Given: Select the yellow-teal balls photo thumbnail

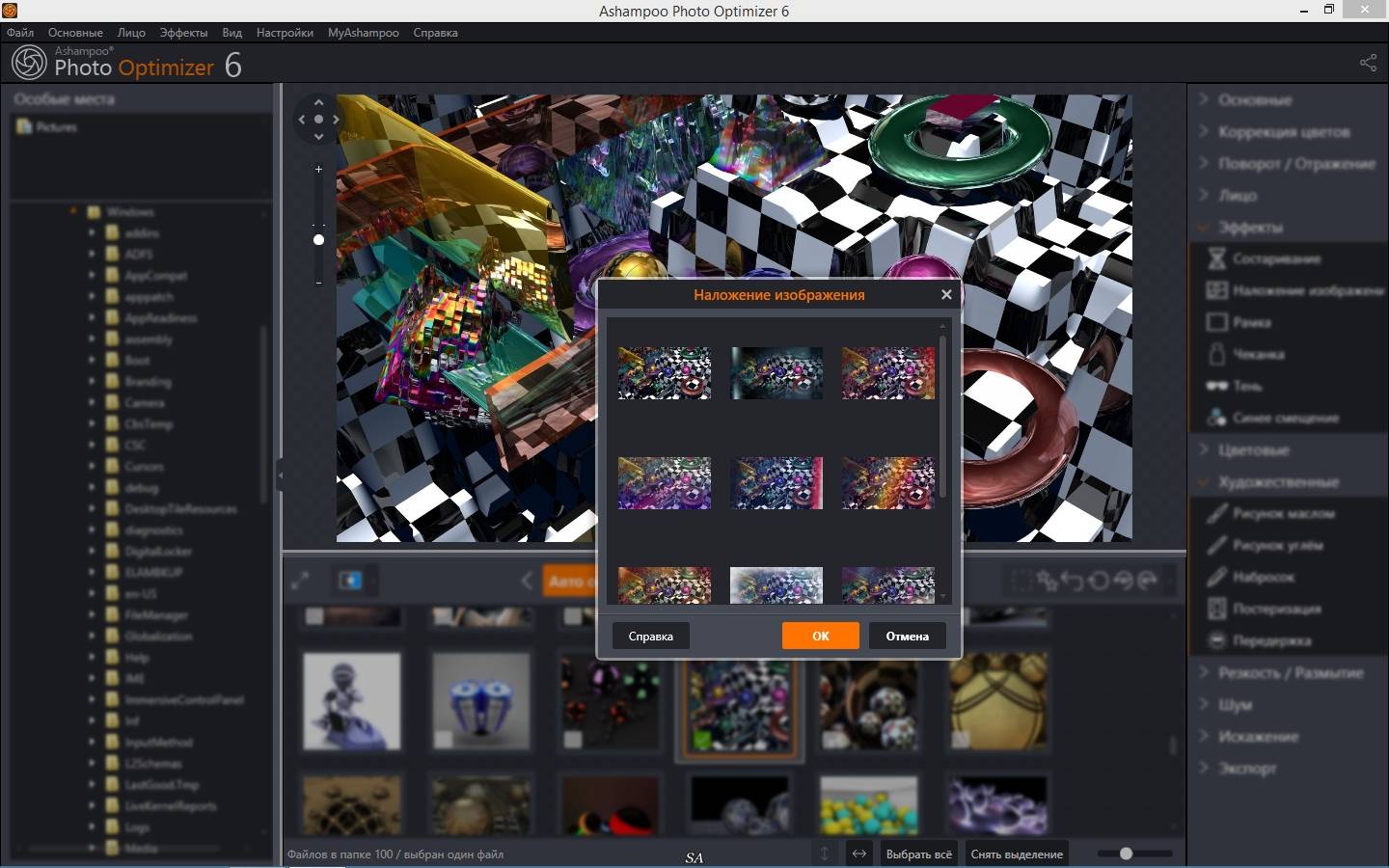Looking at the screenshot, I should pyautogui.click(x=867, y=805).
